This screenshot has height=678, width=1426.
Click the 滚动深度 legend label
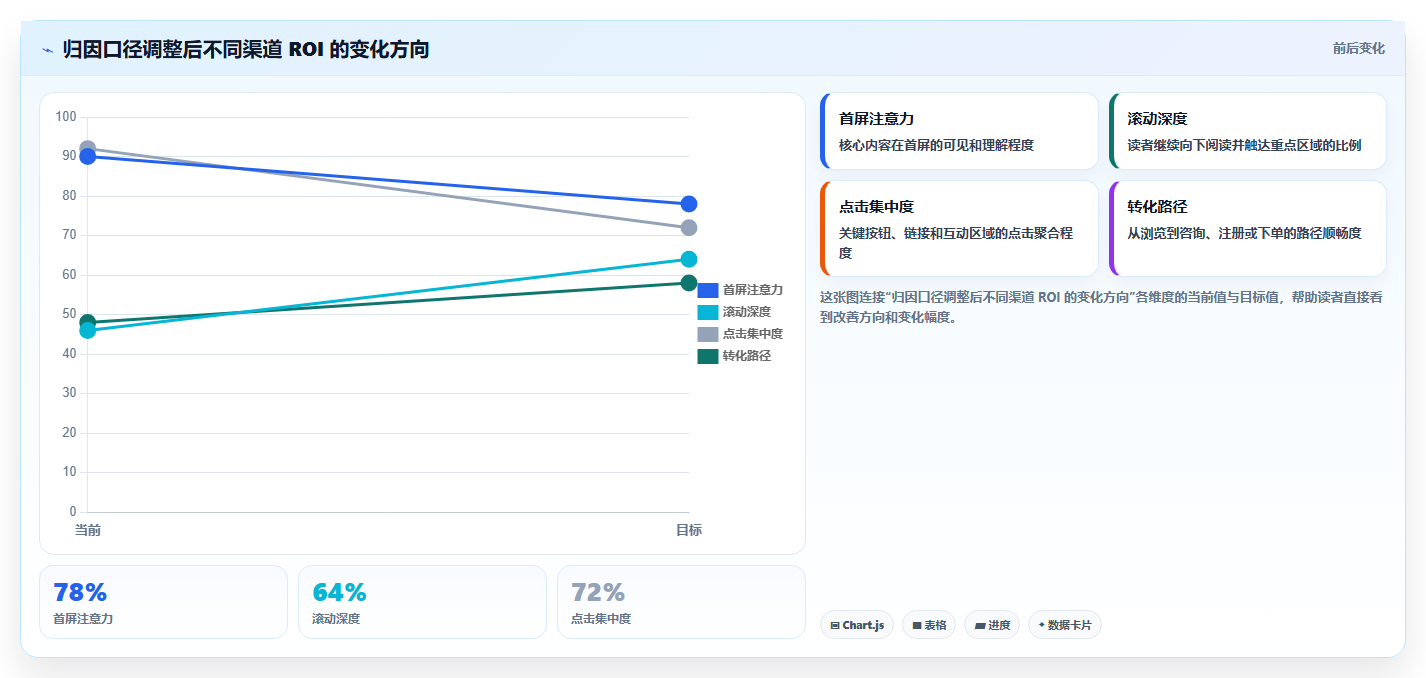click(x=747, y=312)
